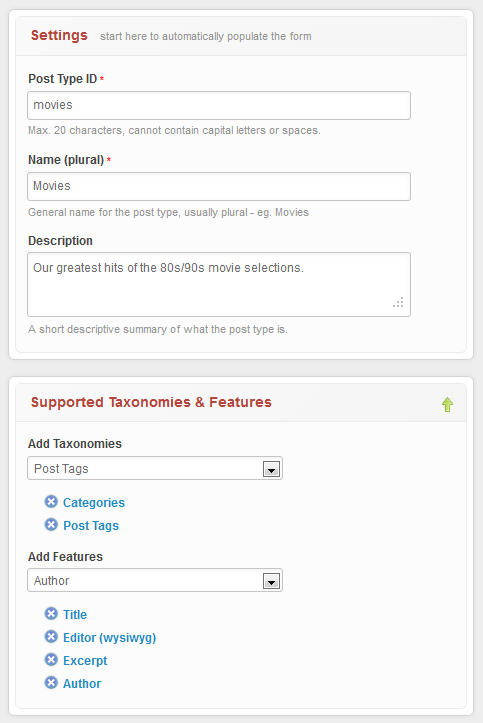
Task: Click the description textarea resize handle
Action: 399,302
